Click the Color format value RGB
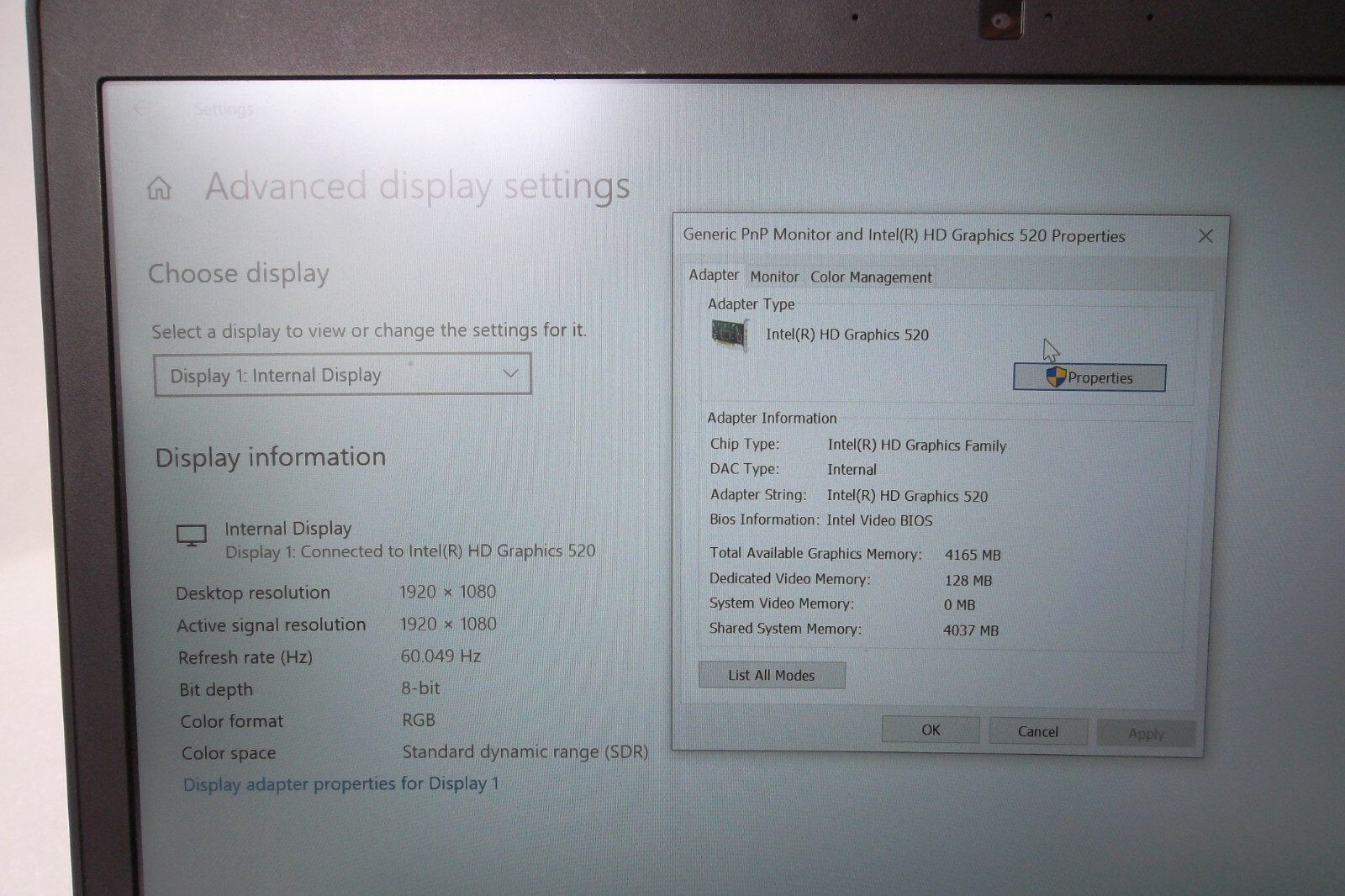1345x896 pixels. click(x=419, y=720)
